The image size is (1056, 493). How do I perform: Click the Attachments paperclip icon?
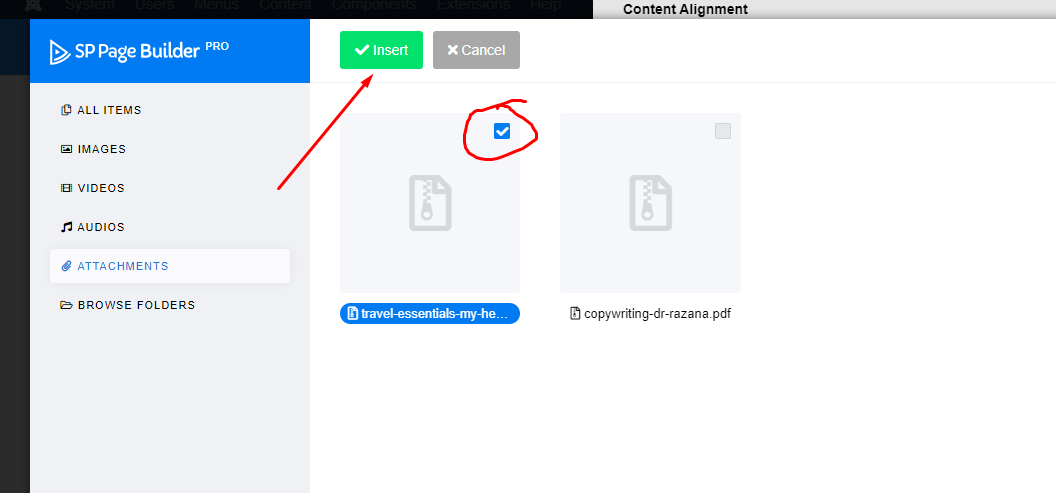tap(66, 266)
